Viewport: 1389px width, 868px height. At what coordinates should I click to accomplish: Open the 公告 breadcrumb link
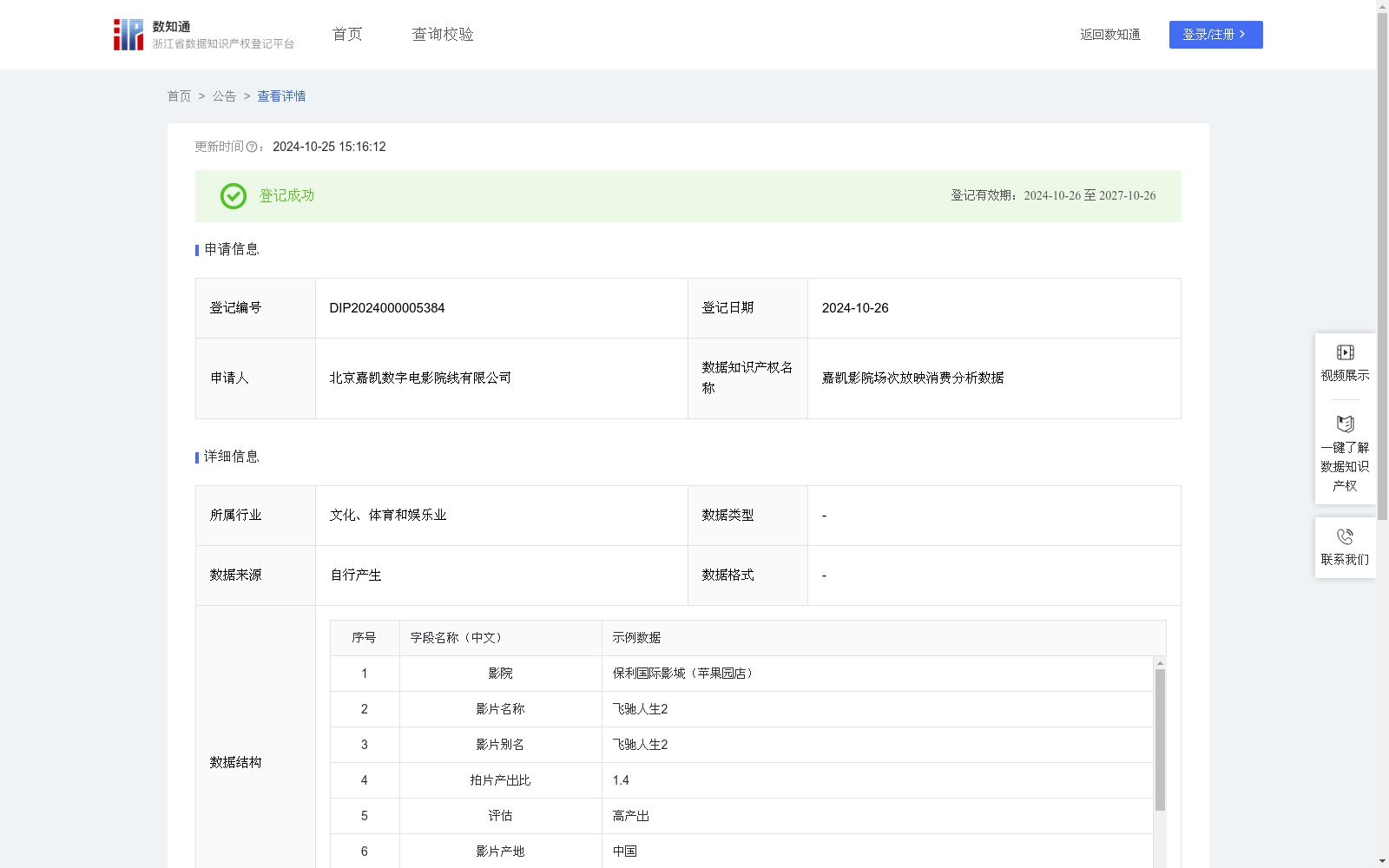click(x=224, y=96)
